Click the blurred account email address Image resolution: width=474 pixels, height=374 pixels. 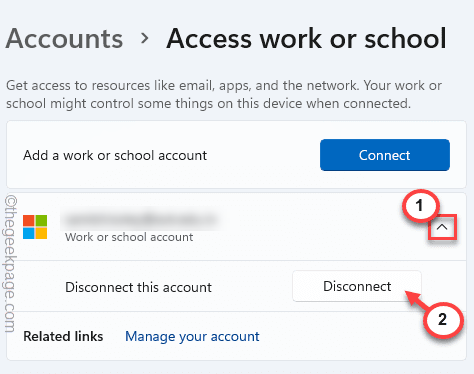click(x=141, y=220)
